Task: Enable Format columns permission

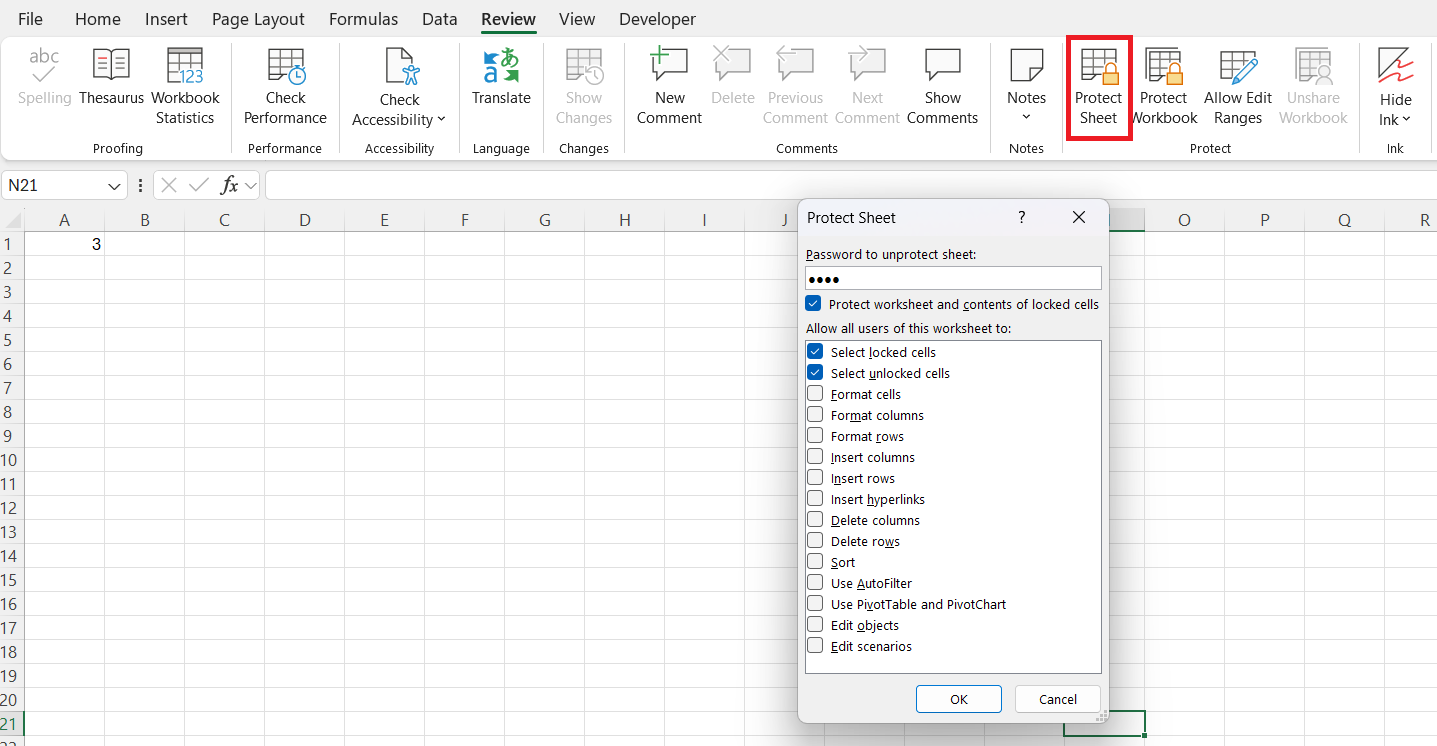Action: [x=815, y=415]
